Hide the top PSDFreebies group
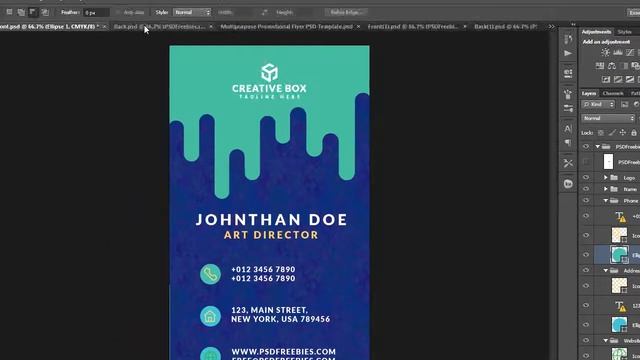Viewport: 640px width, 360px height. (x=586, y=147)
